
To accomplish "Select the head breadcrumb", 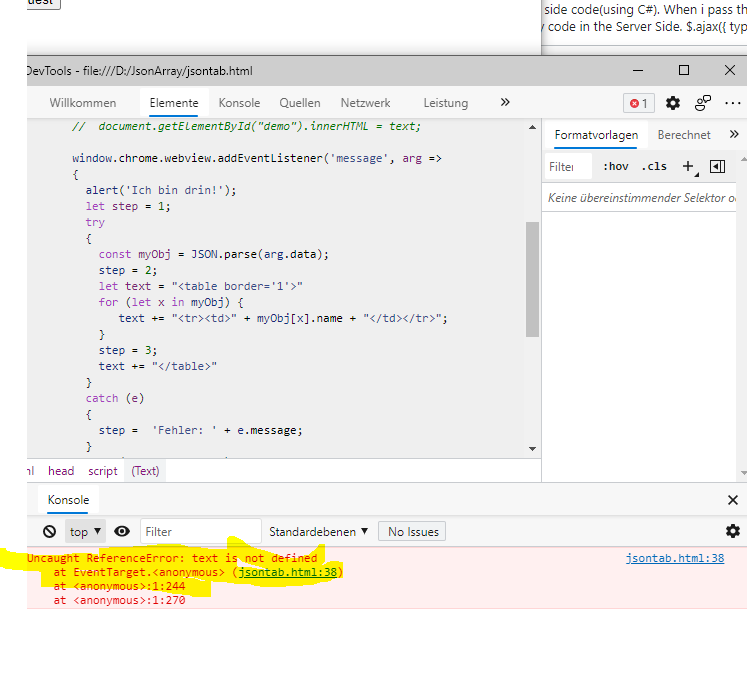I will [x=61, y=471].
